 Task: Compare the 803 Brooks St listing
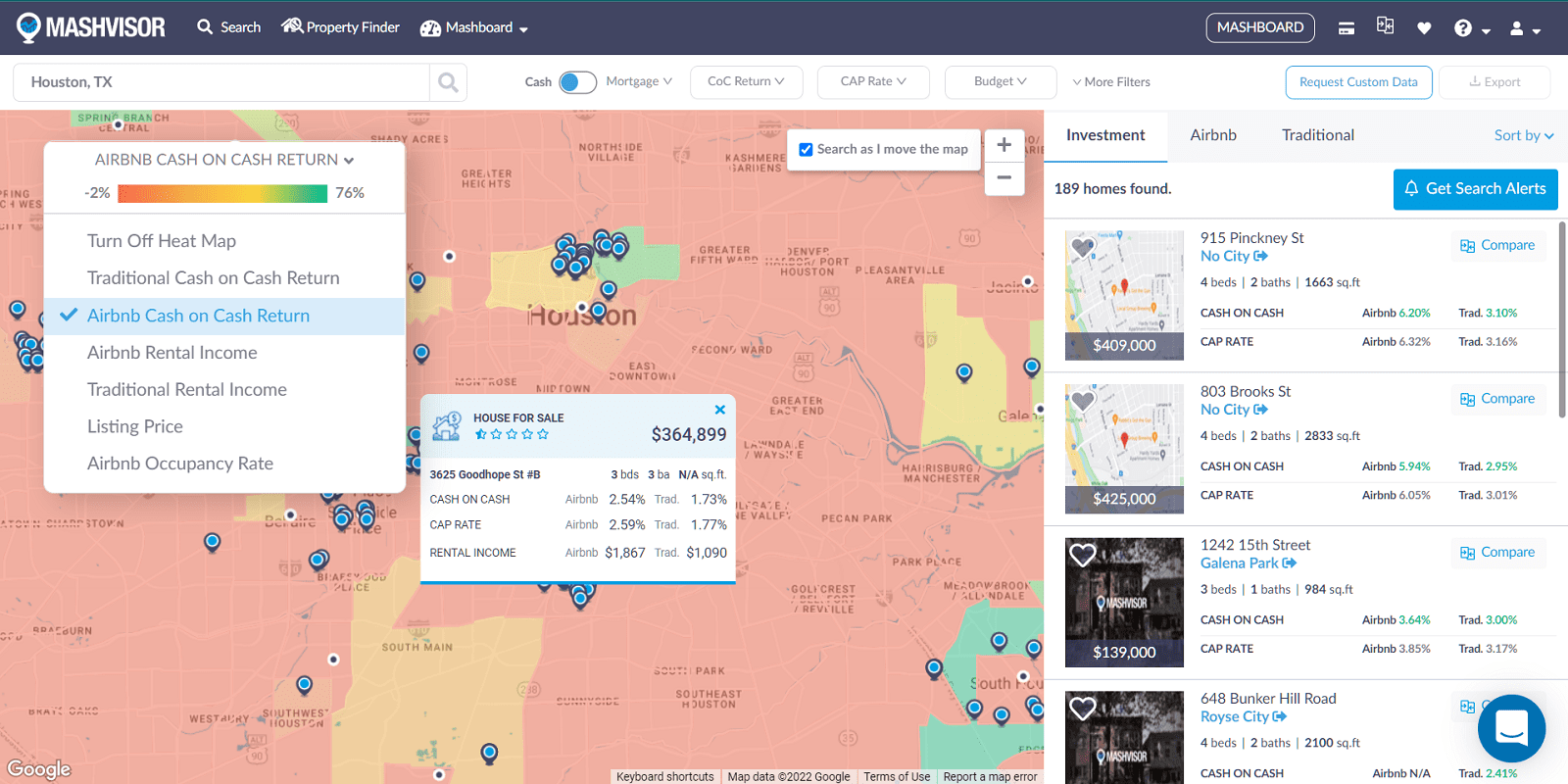(x=1497, y=399)
